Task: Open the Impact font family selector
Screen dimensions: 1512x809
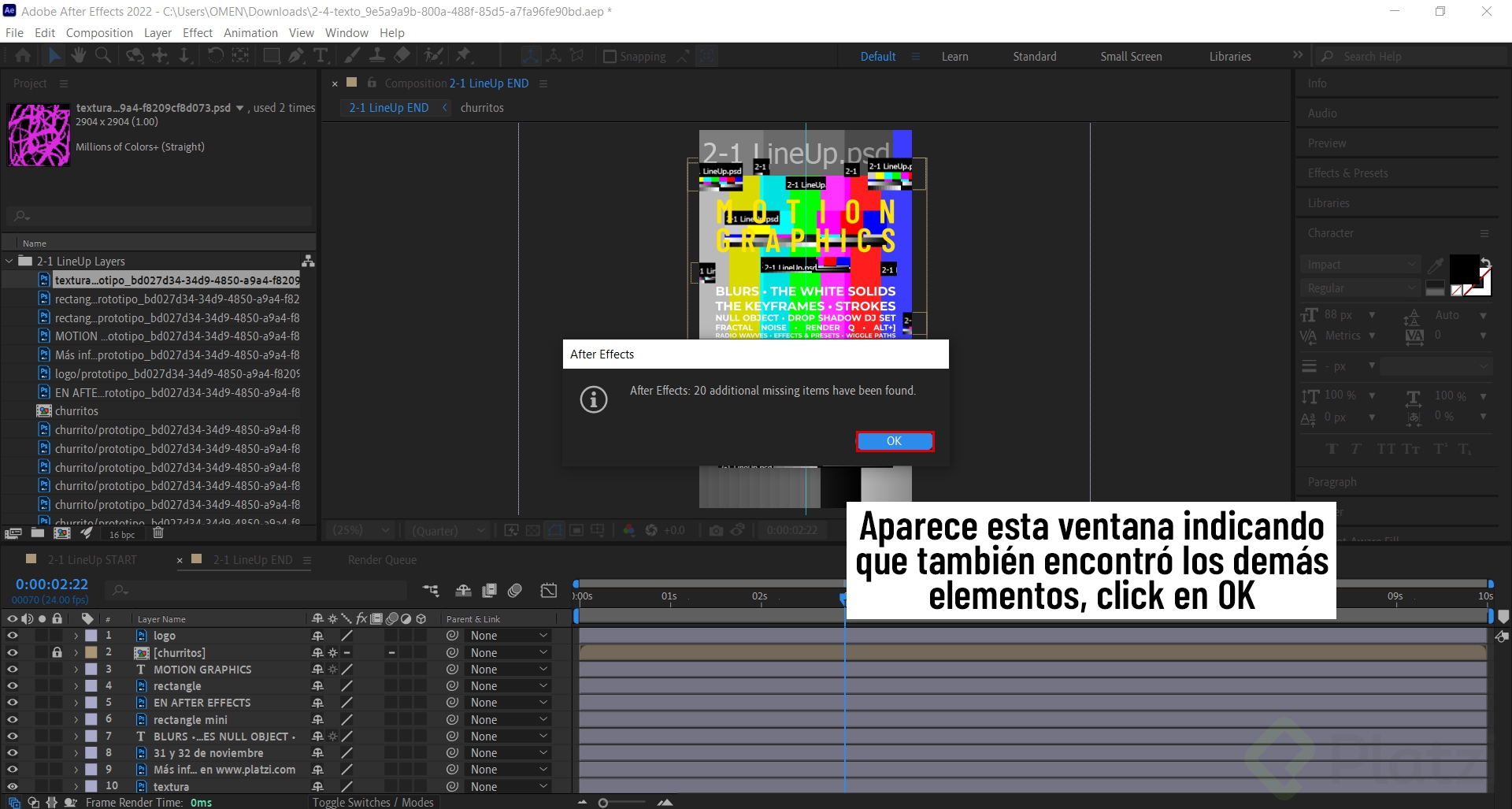Action: click(x=1358, y=264)
